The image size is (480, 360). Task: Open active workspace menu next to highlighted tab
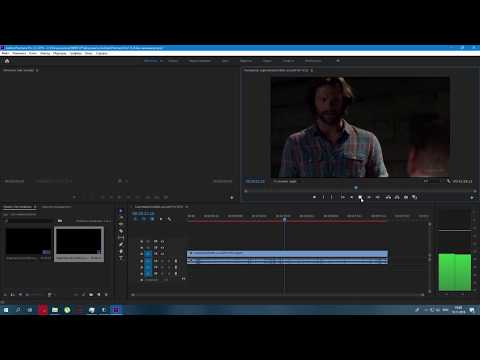(162, 61)
